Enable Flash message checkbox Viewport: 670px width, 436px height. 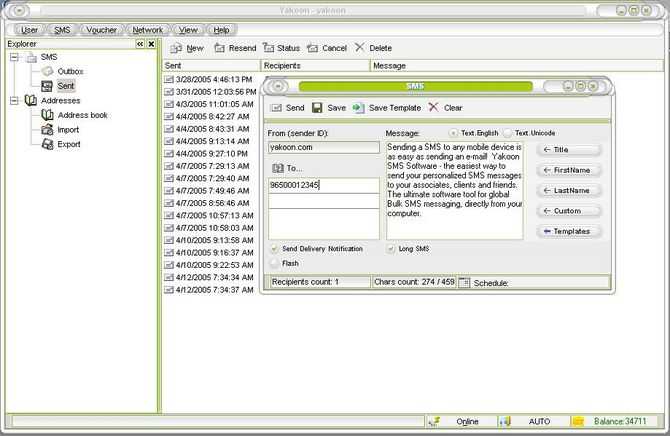pyautogui.click(x=274, y=263)
